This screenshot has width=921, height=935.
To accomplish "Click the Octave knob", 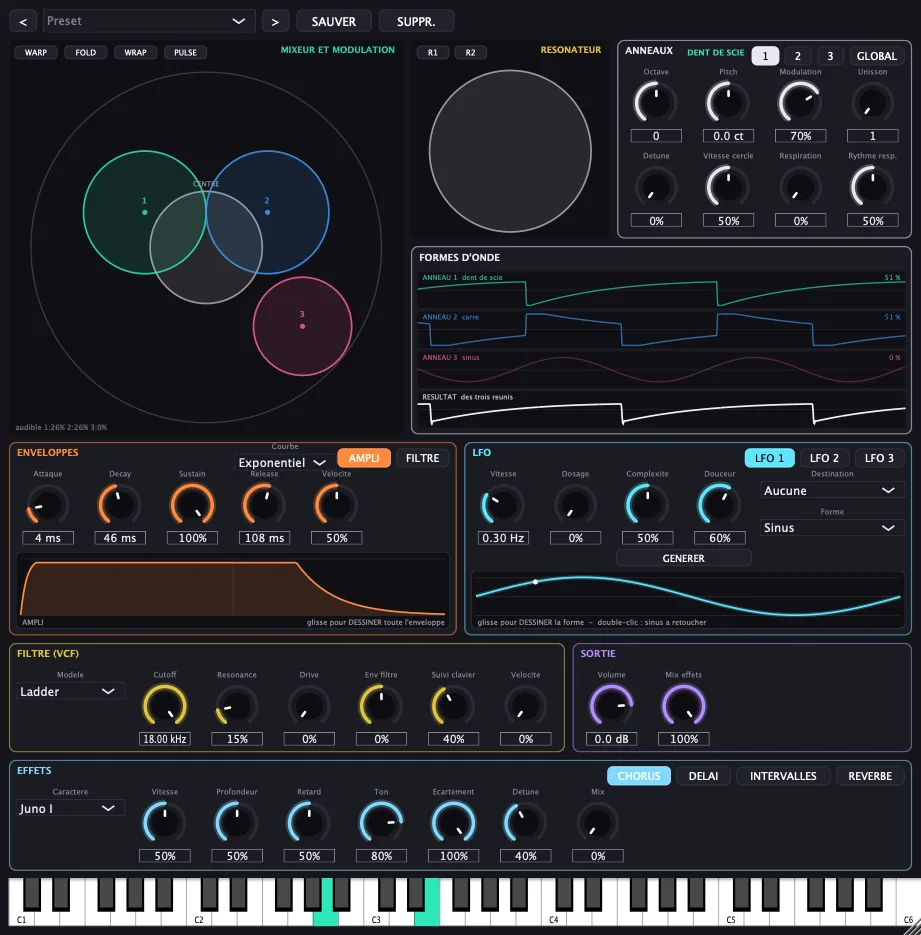I will point(656,103).
